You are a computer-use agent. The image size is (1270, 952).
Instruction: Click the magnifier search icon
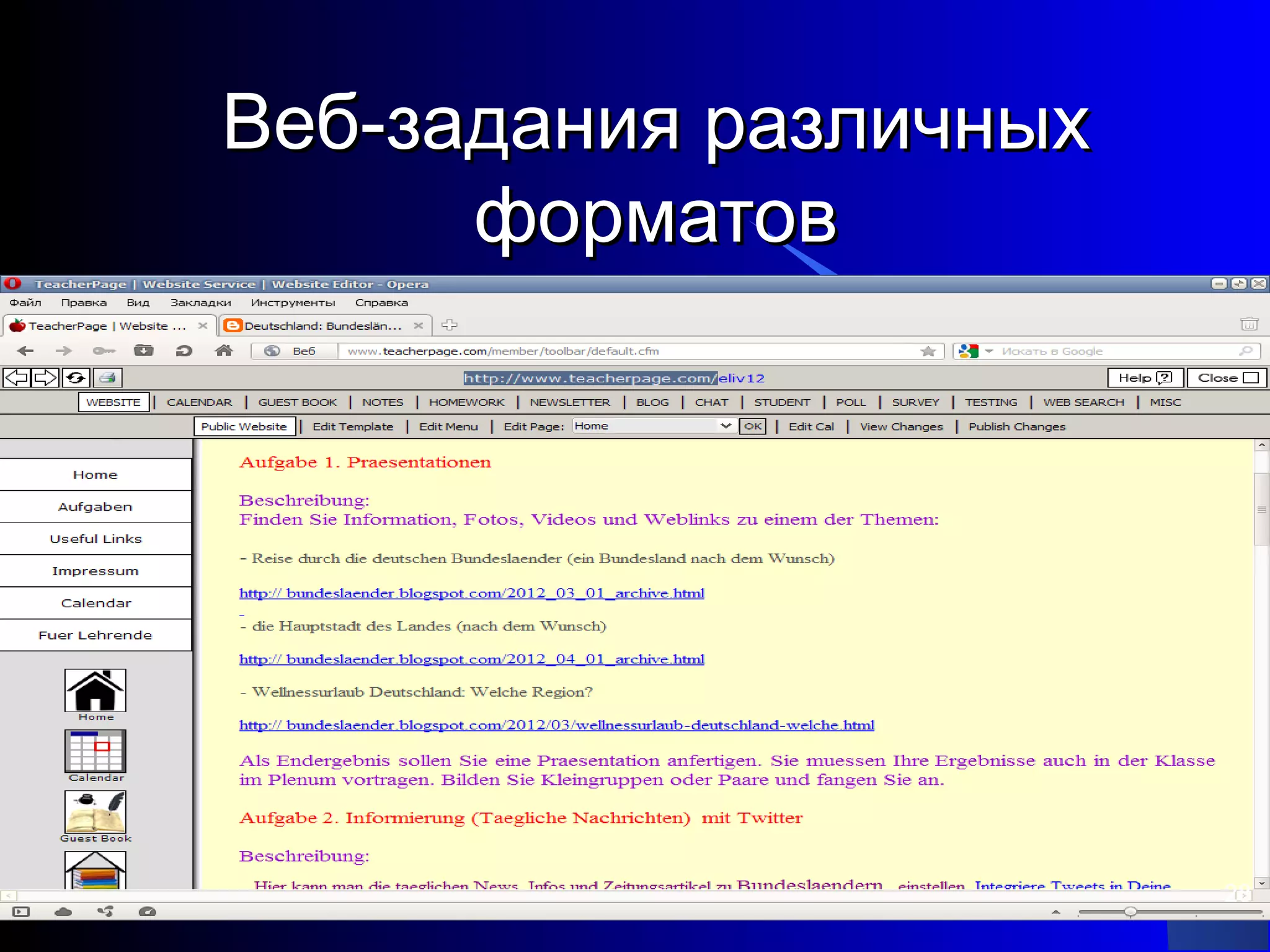click(x=1245, y=351)
